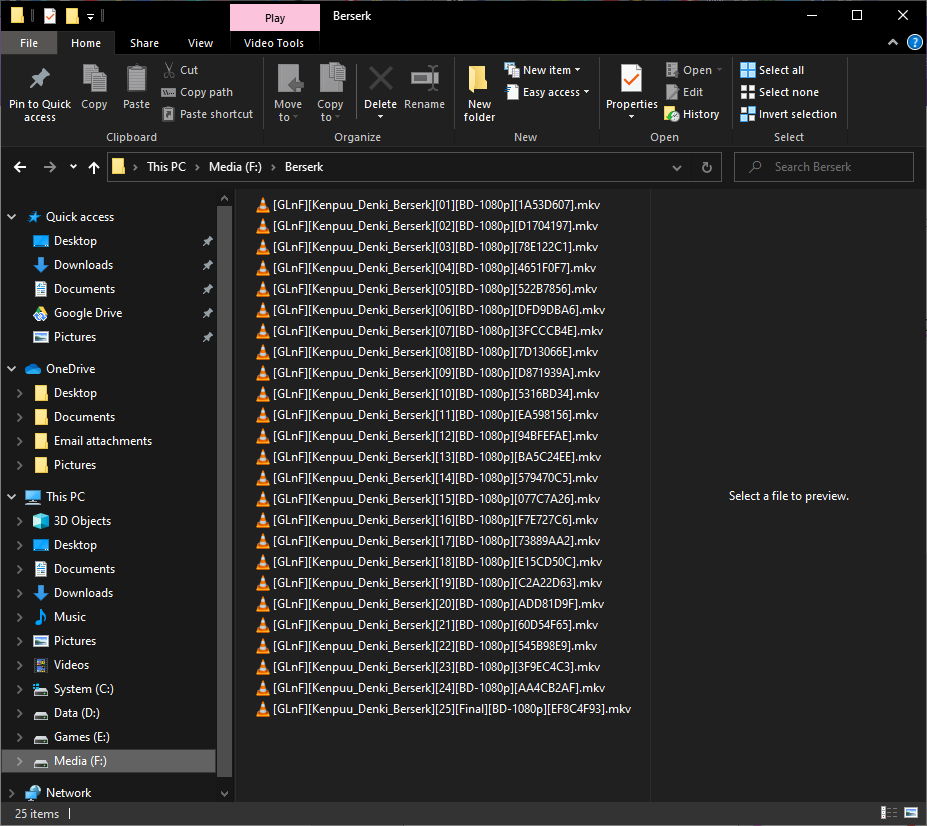Click the Copy icon in Clipboard group
The image size is (927, 826).
(94, 79)
